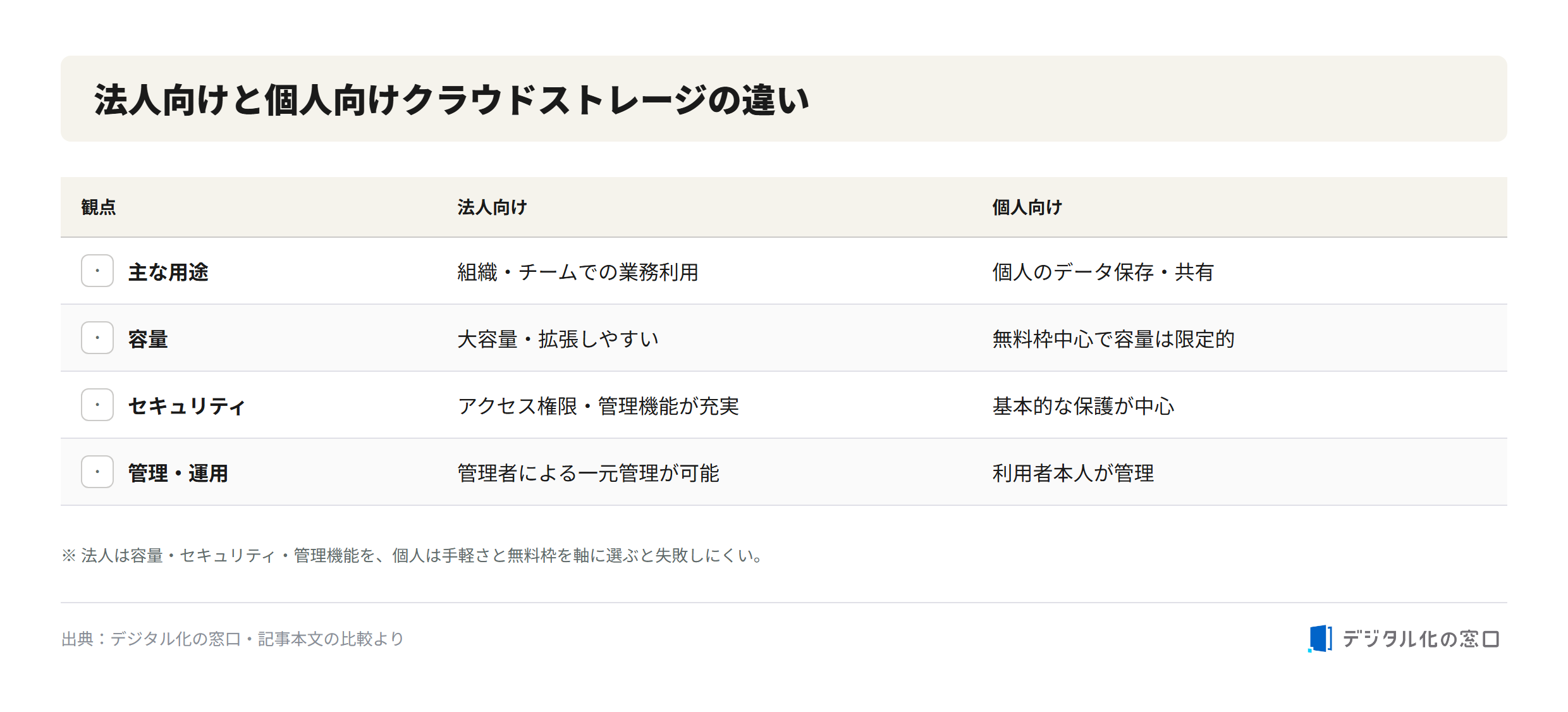Click the icon box beside セキュリティ
The image size is (1568, 712).
click(97, 405)
